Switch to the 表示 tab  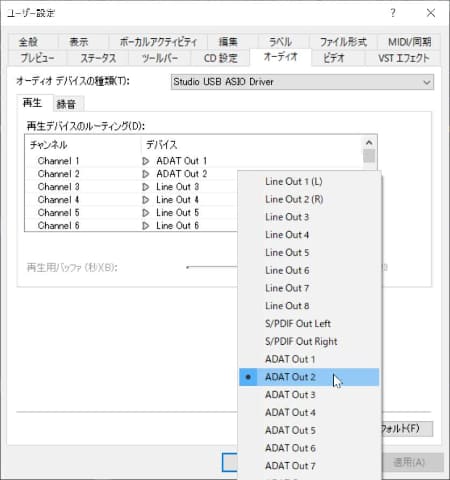(79, 42)
